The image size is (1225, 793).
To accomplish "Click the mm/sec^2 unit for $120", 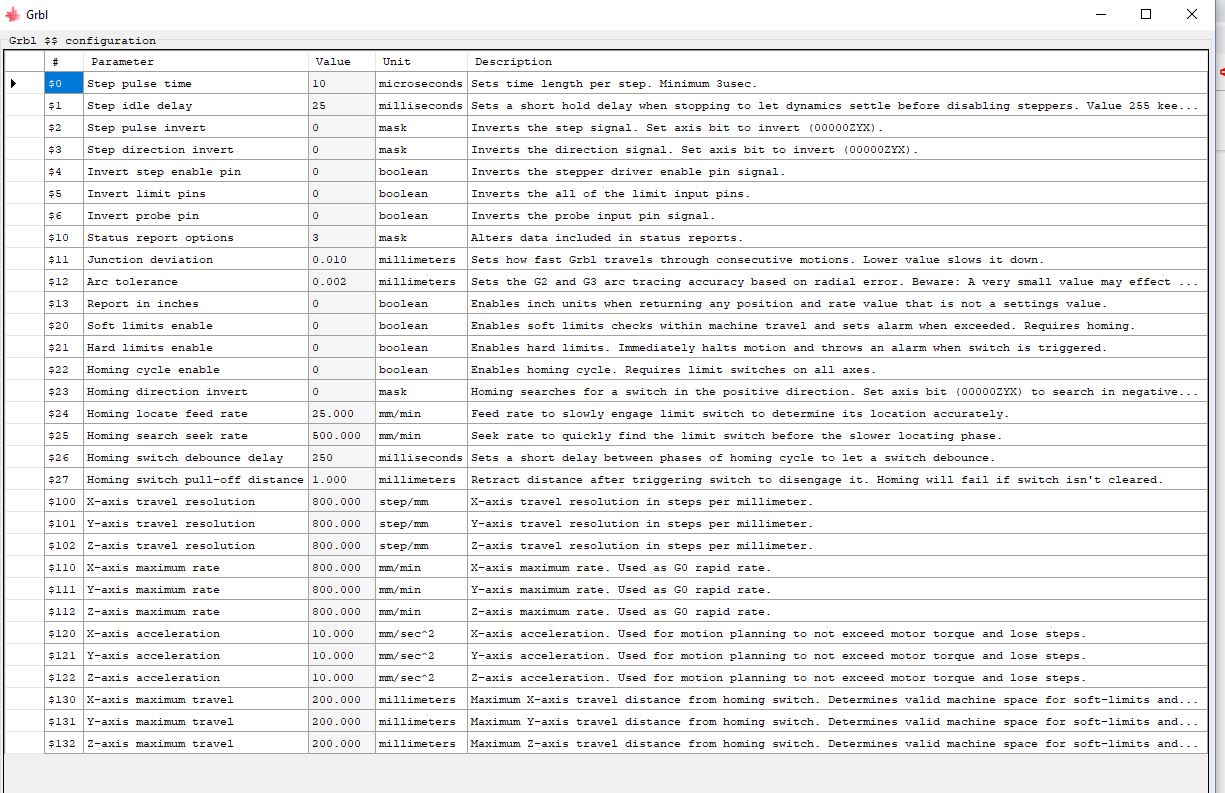I will tap(421, 634).
